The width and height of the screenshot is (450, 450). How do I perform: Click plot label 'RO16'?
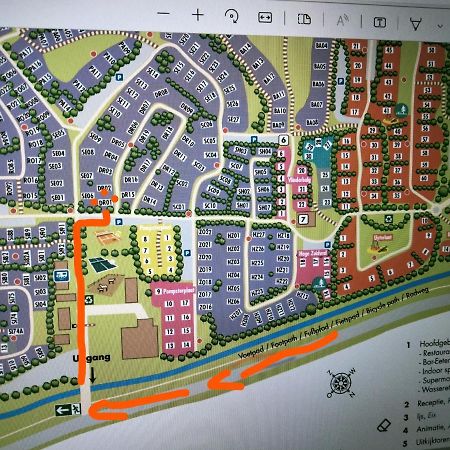click(31, 180)
